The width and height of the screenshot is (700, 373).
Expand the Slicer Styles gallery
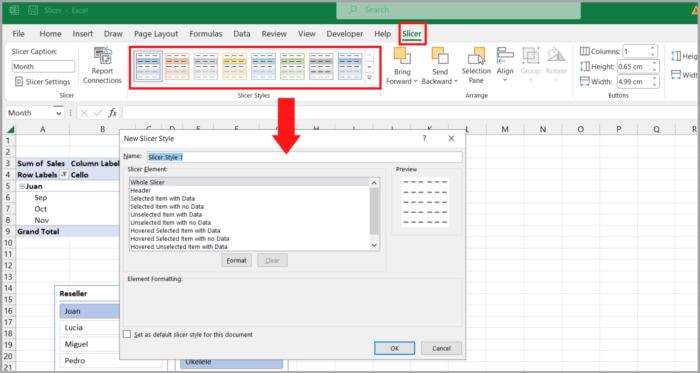coord(369,78)
